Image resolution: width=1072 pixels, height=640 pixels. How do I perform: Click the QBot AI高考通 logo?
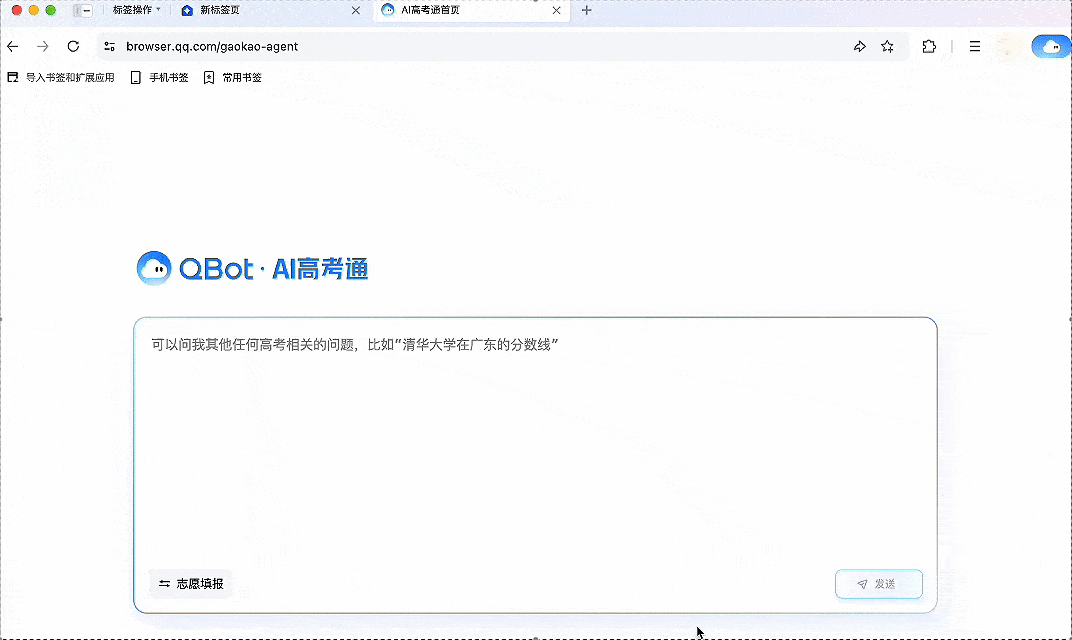[253, 269]
